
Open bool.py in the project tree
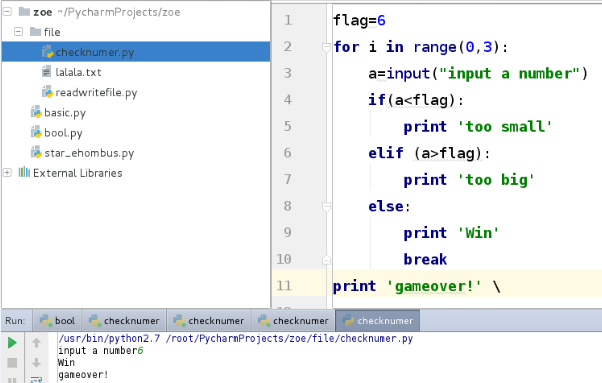coord(63,133)
